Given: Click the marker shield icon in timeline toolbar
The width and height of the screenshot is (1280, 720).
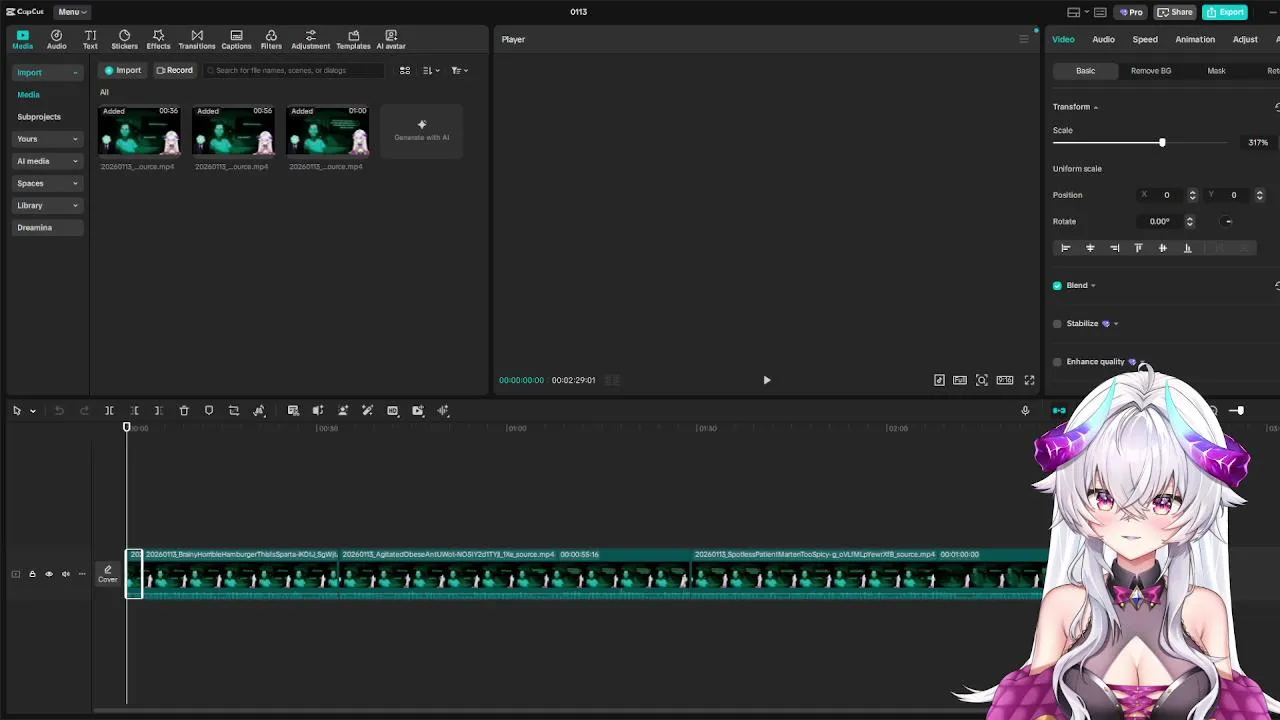Looking at the screenshot, I should [x=209, y=411].
